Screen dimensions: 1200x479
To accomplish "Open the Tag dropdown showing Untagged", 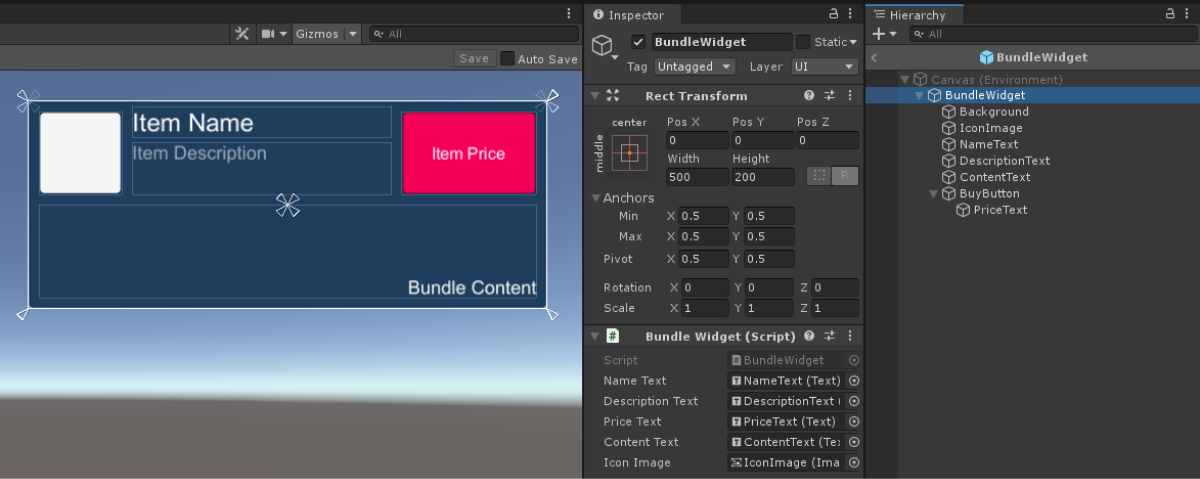I will point(694,67).
